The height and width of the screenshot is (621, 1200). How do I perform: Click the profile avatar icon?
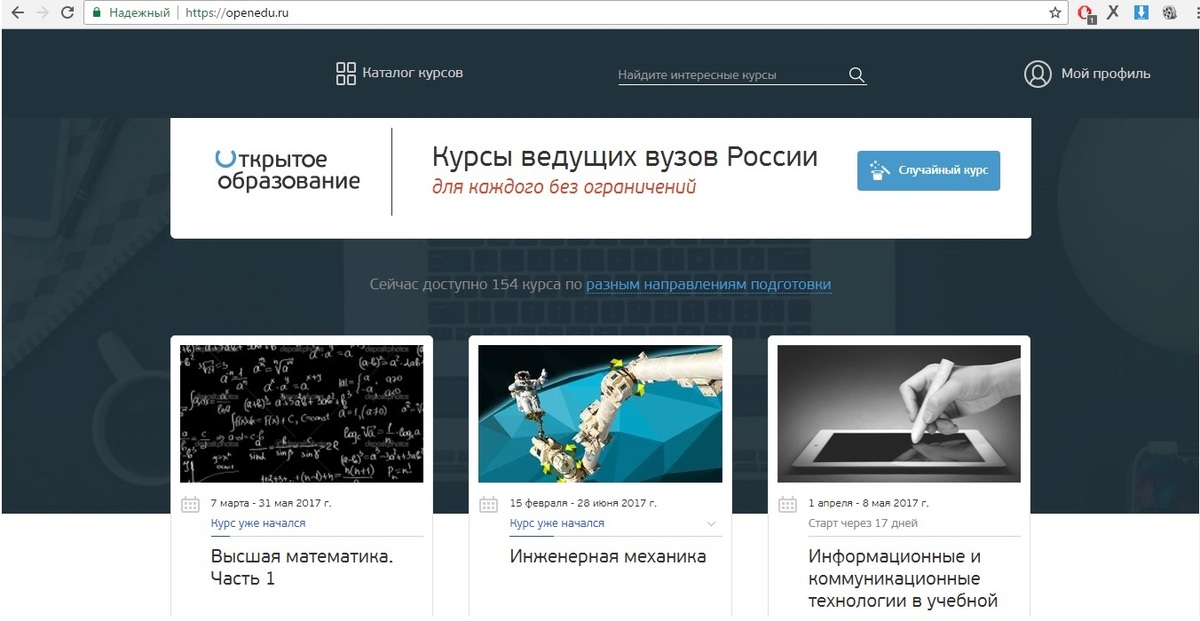pyautogui.click(x=1038, y=74)
